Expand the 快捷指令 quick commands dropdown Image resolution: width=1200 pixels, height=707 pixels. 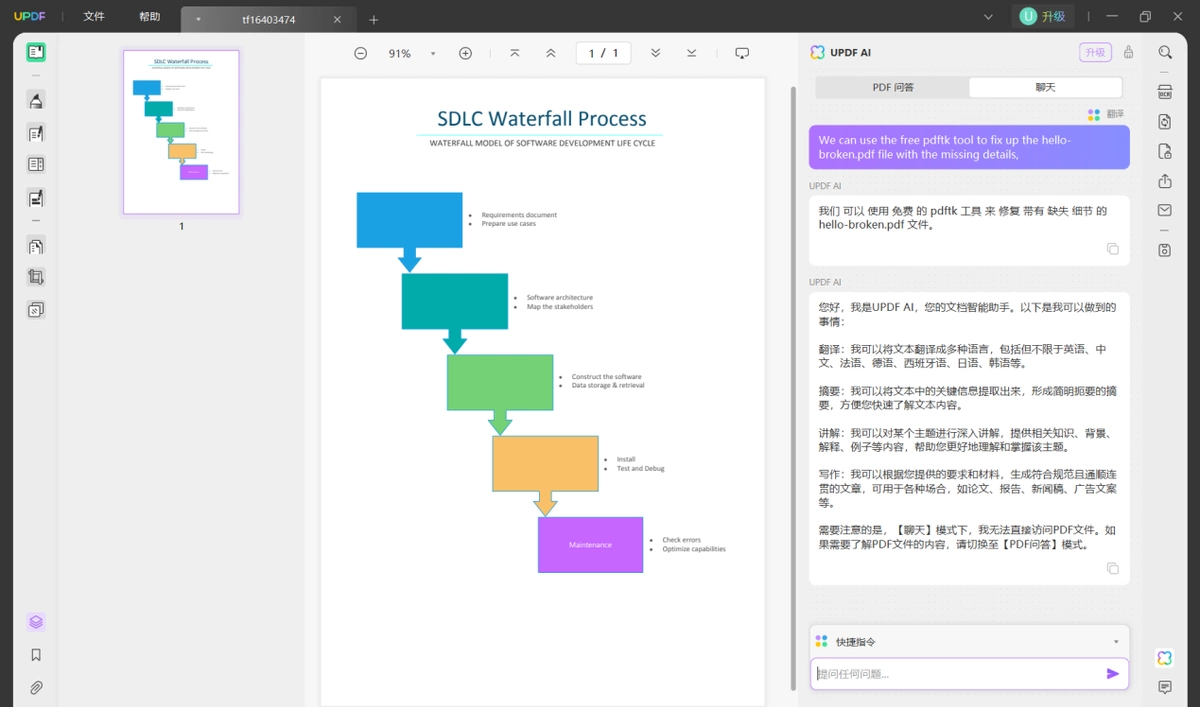coord(969,641)
